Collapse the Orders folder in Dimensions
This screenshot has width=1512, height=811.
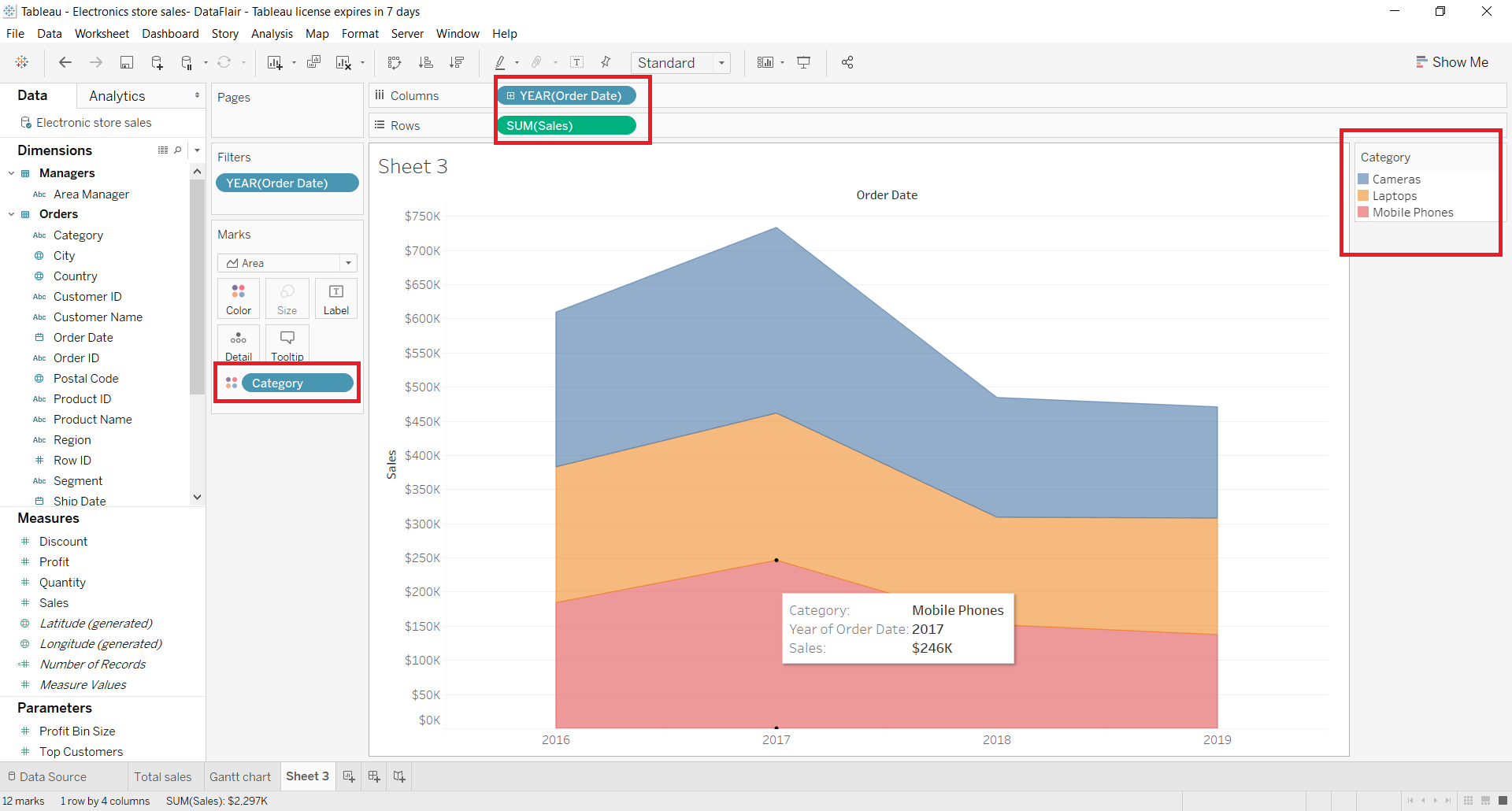(12, 214)
